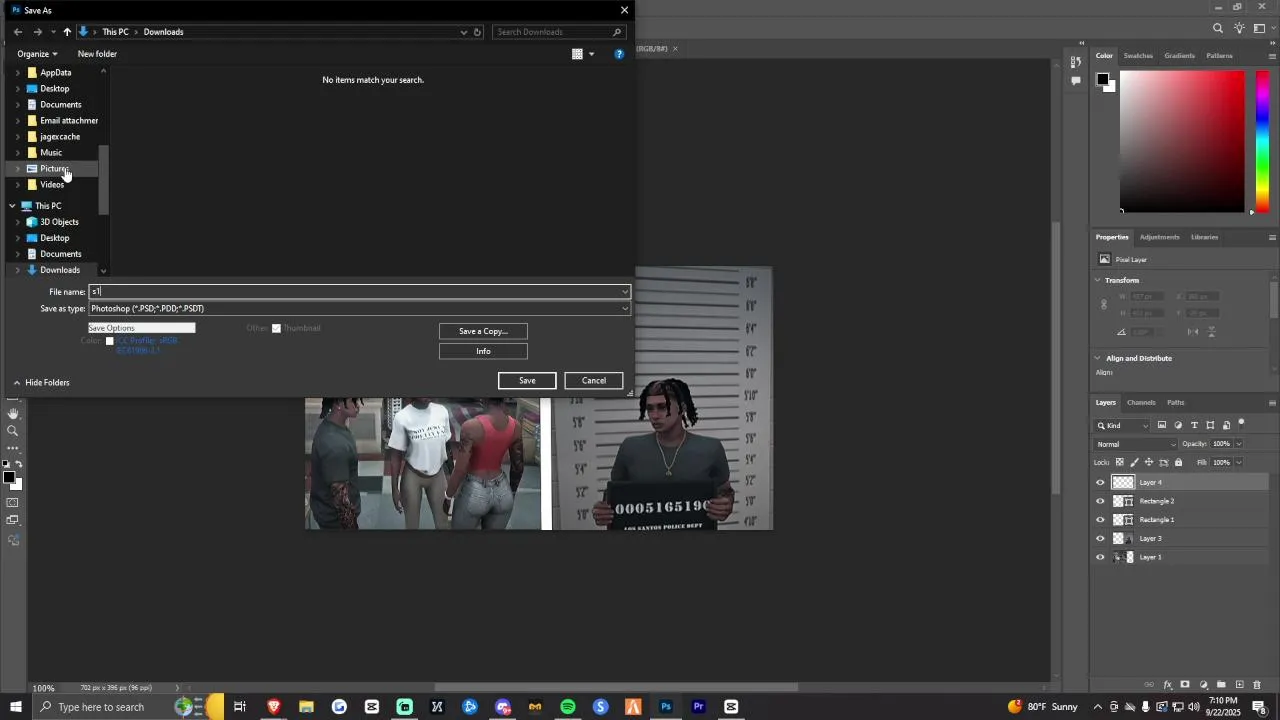Collapse the This PC tree node

pyautogui.click(x=12, y=206)
